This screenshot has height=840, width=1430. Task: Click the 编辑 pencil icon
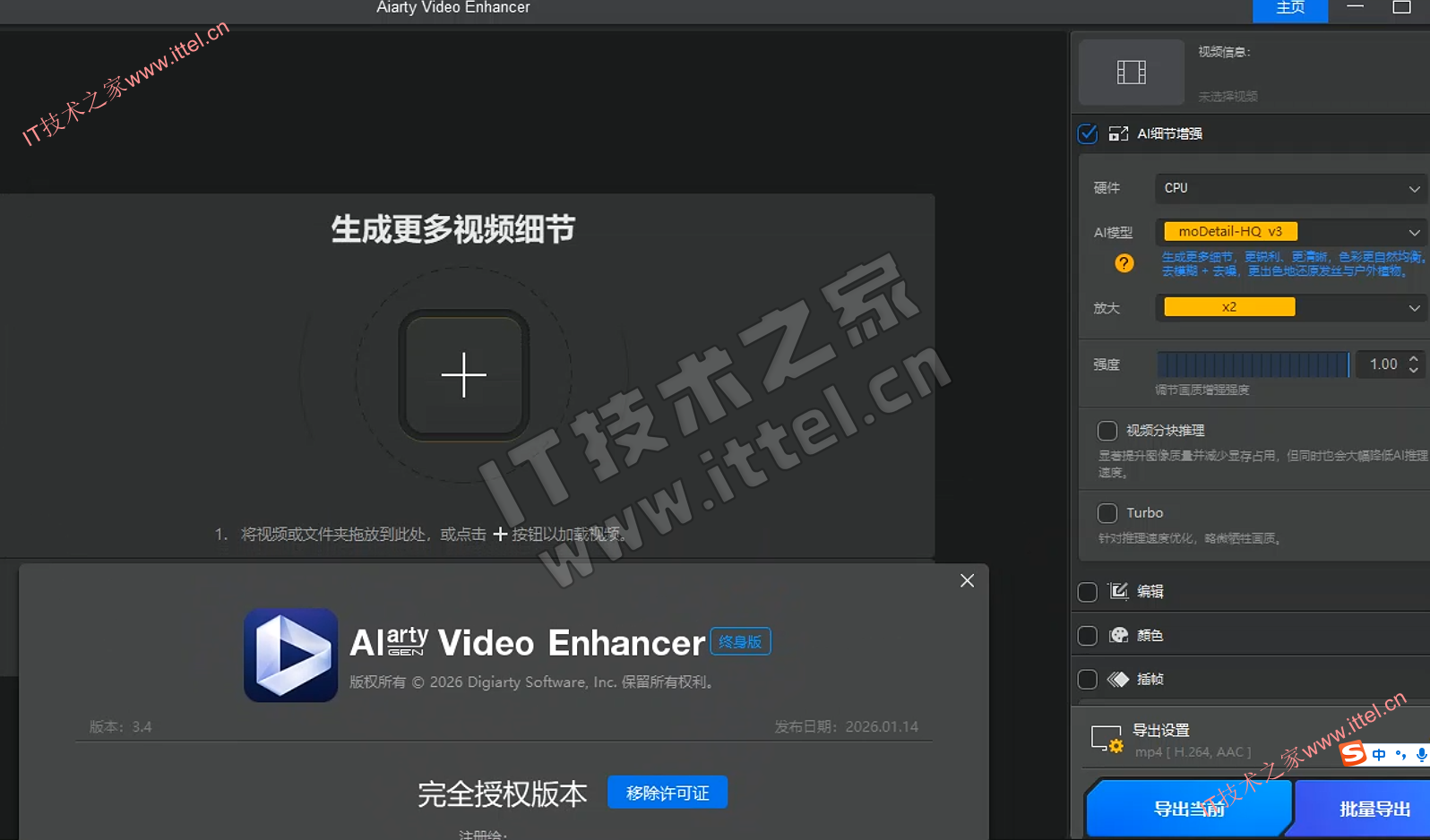1117,591
